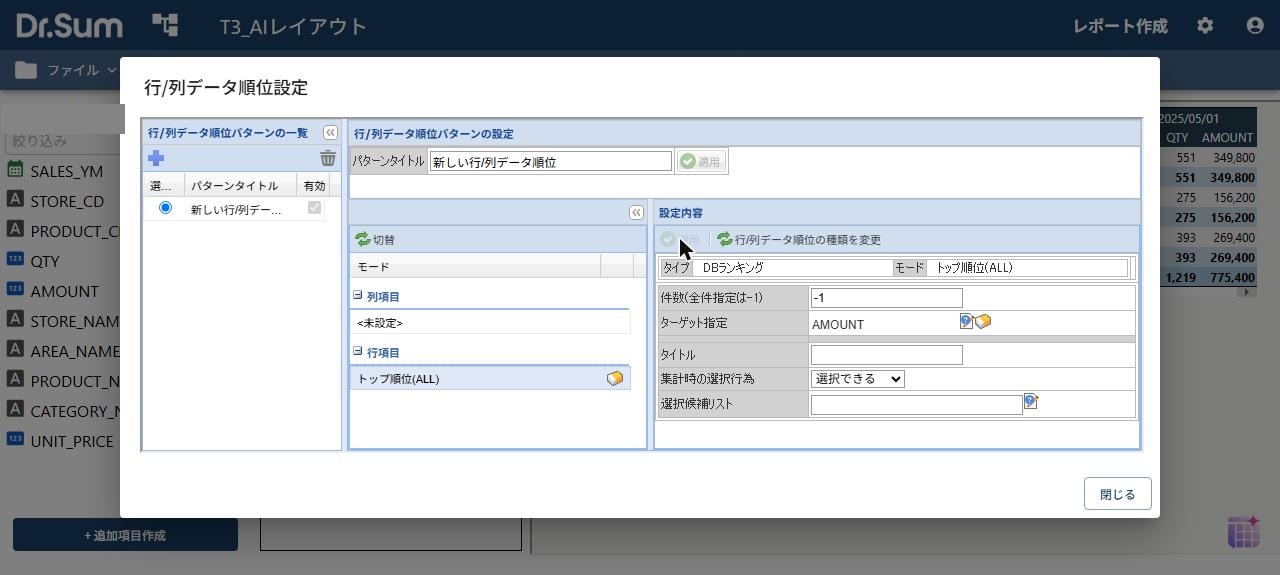Screen dimensions: 1280x575
Task: Click the hierarchy layout icon in header
Action: (x=165, y=25)
